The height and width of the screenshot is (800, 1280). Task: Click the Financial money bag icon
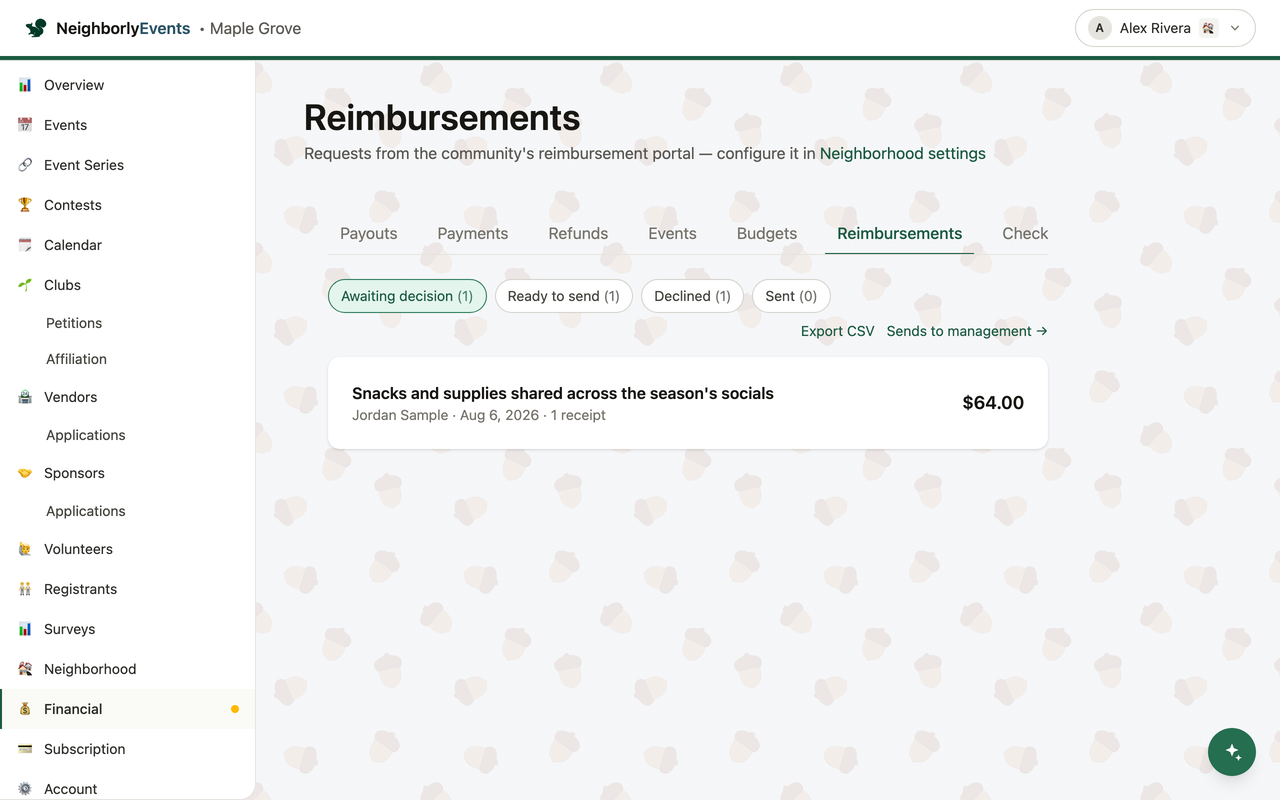[x=25, y=709]
